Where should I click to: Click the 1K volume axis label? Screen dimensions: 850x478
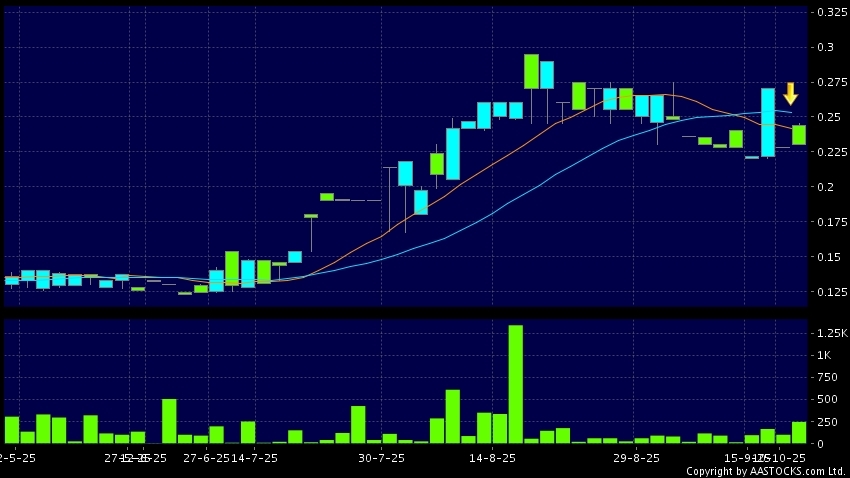[x=824, y=355]
